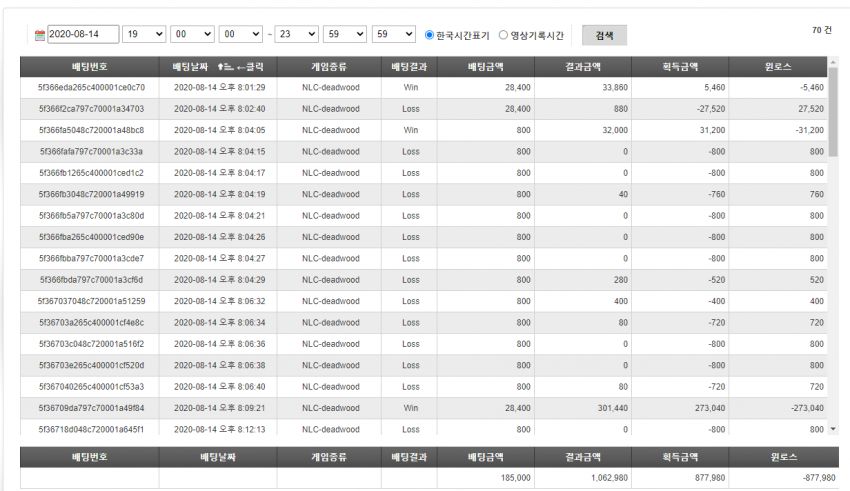
Task: Select the 영상기록시간 radio button
Action: pyautogui.click(x=503, y=35)
